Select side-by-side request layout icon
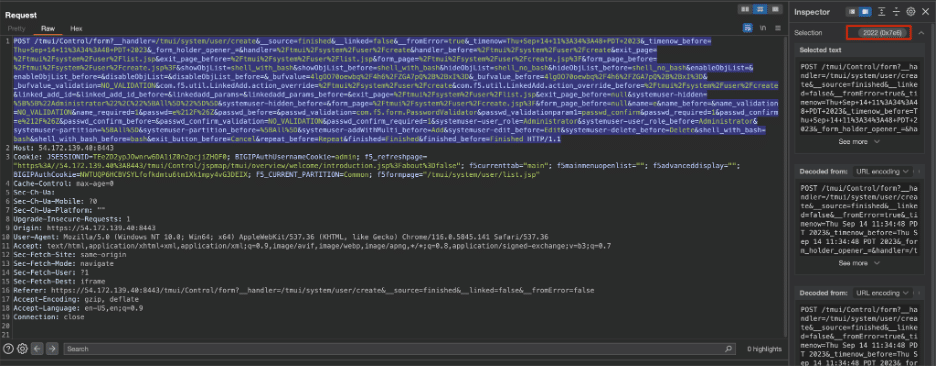The height and width of the screenshot is (366, 936). 746,9
